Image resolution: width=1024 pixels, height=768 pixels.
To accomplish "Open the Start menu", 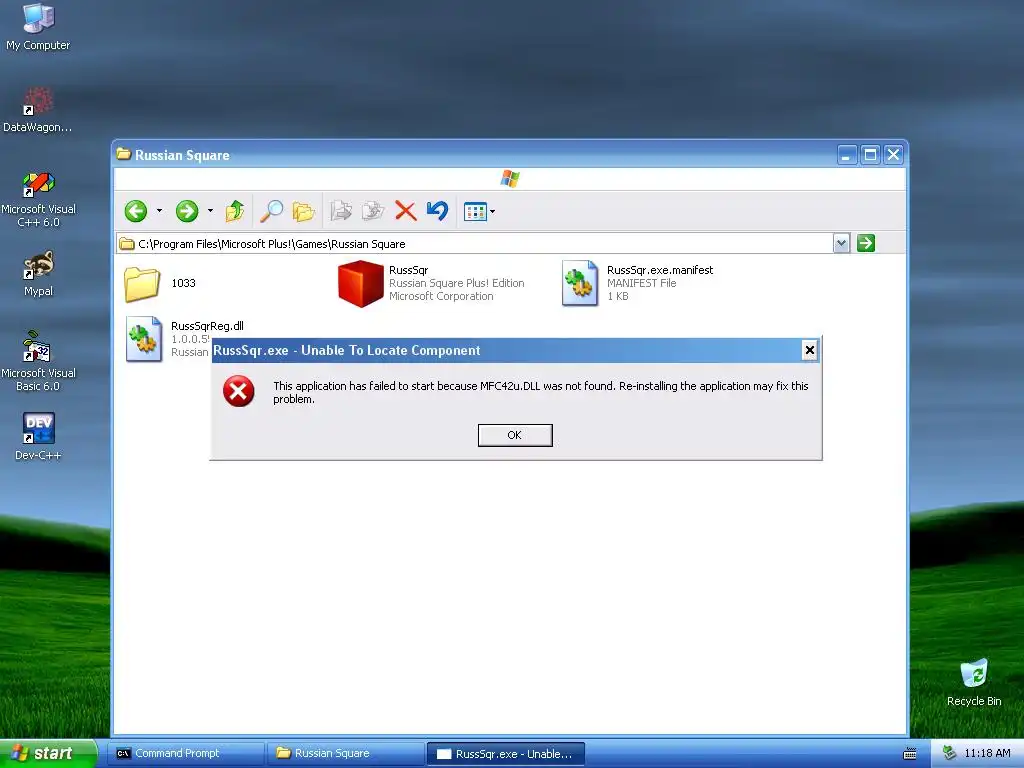I will (x=48, y=754).
